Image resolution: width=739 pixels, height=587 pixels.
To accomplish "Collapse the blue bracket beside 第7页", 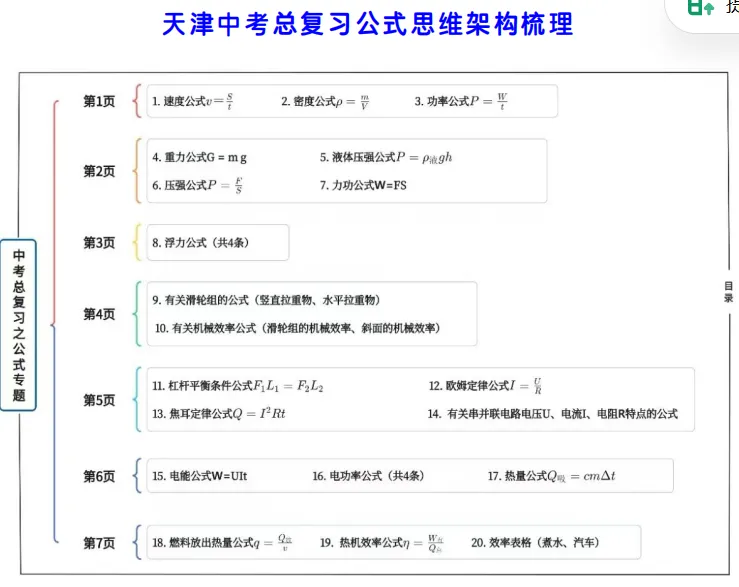I will pos(137,542).
